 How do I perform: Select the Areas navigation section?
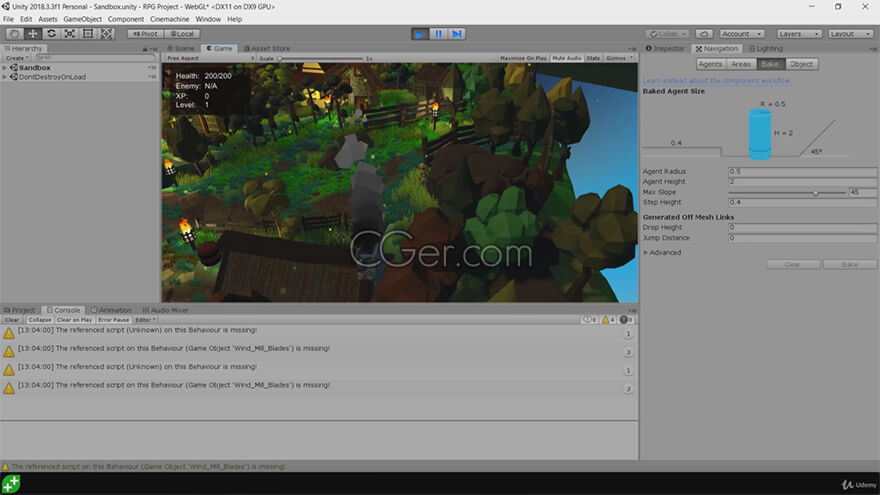pos(741,64)
